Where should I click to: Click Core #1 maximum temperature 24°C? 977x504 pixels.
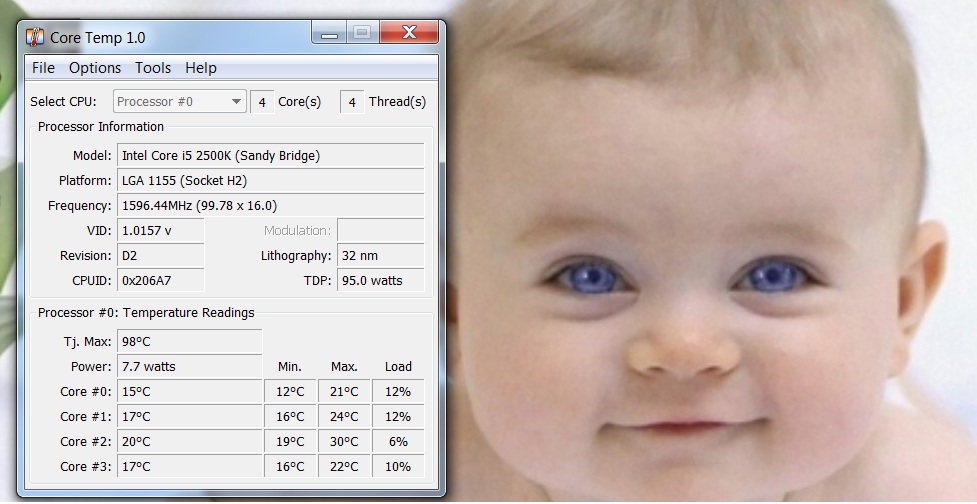[x=344, y=417]
